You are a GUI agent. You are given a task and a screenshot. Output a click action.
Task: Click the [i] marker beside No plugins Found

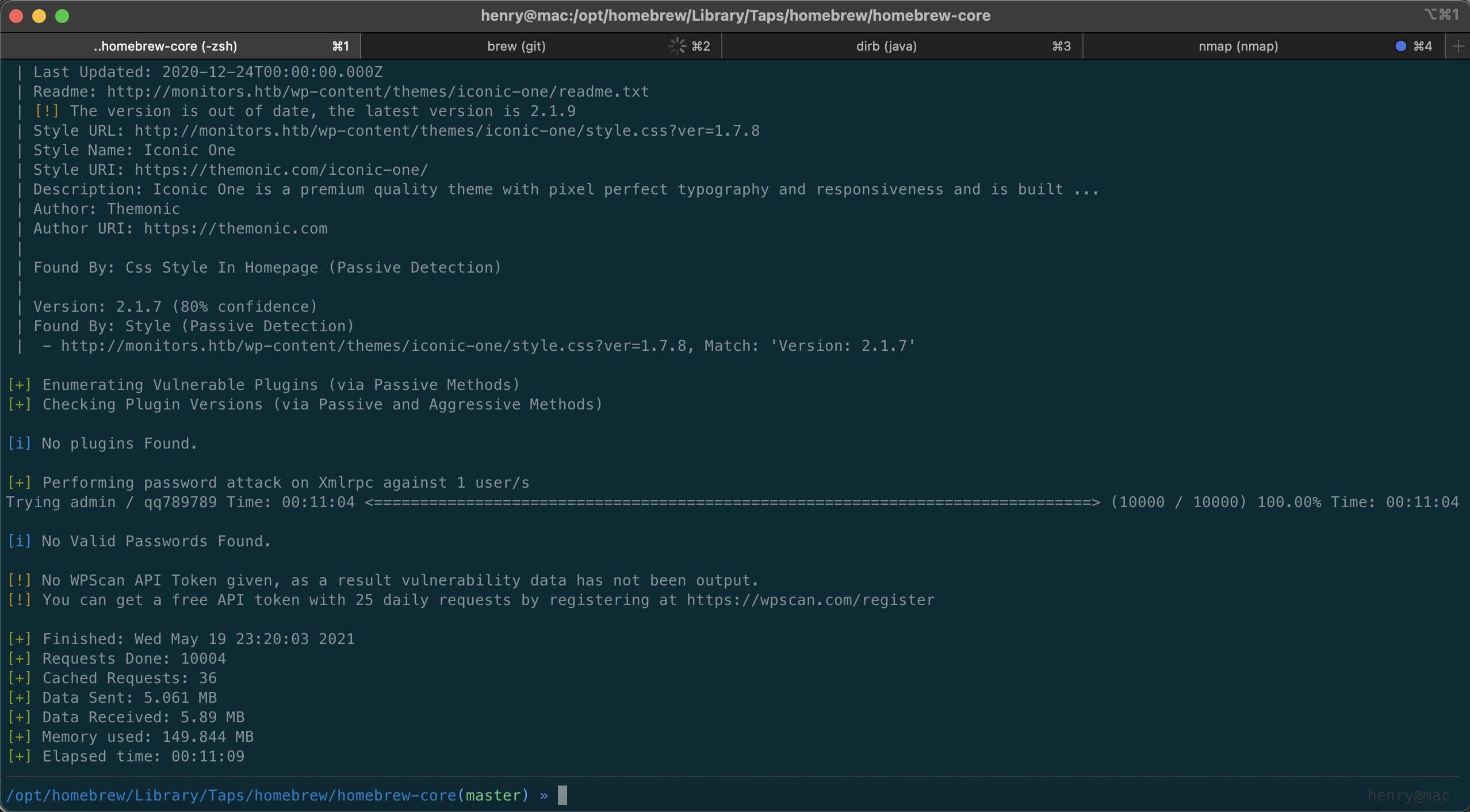[19, 443]
